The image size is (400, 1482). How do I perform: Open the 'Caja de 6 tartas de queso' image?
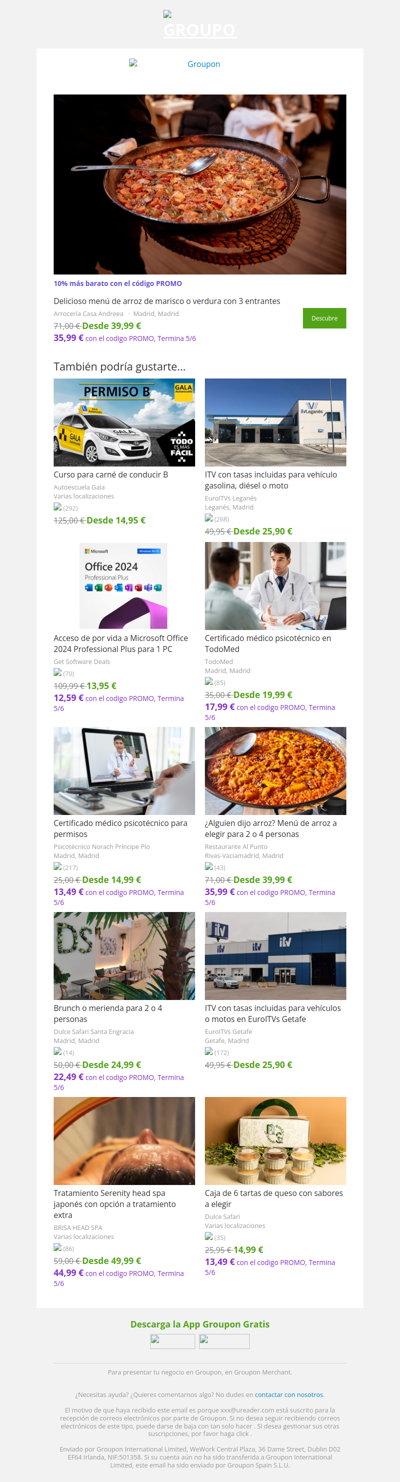275,1141
